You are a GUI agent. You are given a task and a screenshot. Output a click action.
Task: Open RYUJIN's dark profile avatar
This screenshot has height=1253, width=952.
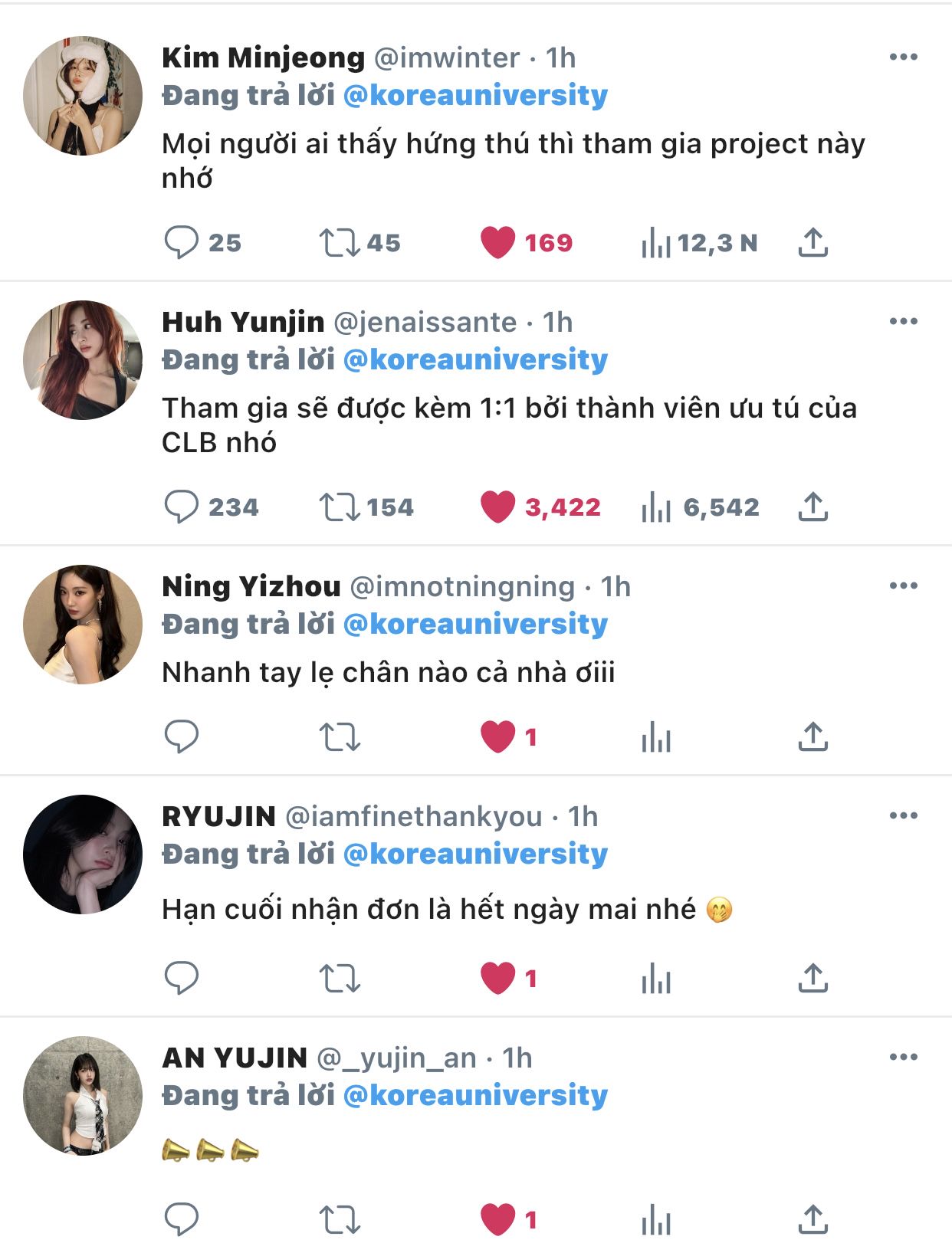click(83, 854)
